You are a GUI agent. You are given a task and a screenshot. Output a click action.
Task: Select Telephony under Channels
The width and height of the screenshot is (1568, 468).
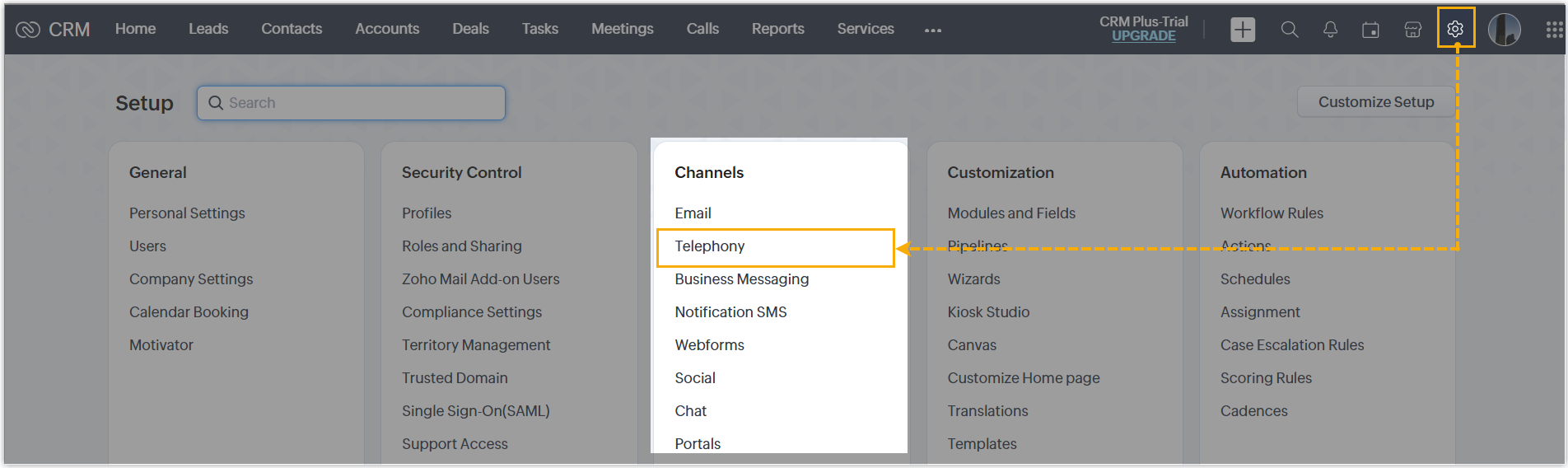tap(709, 246)
